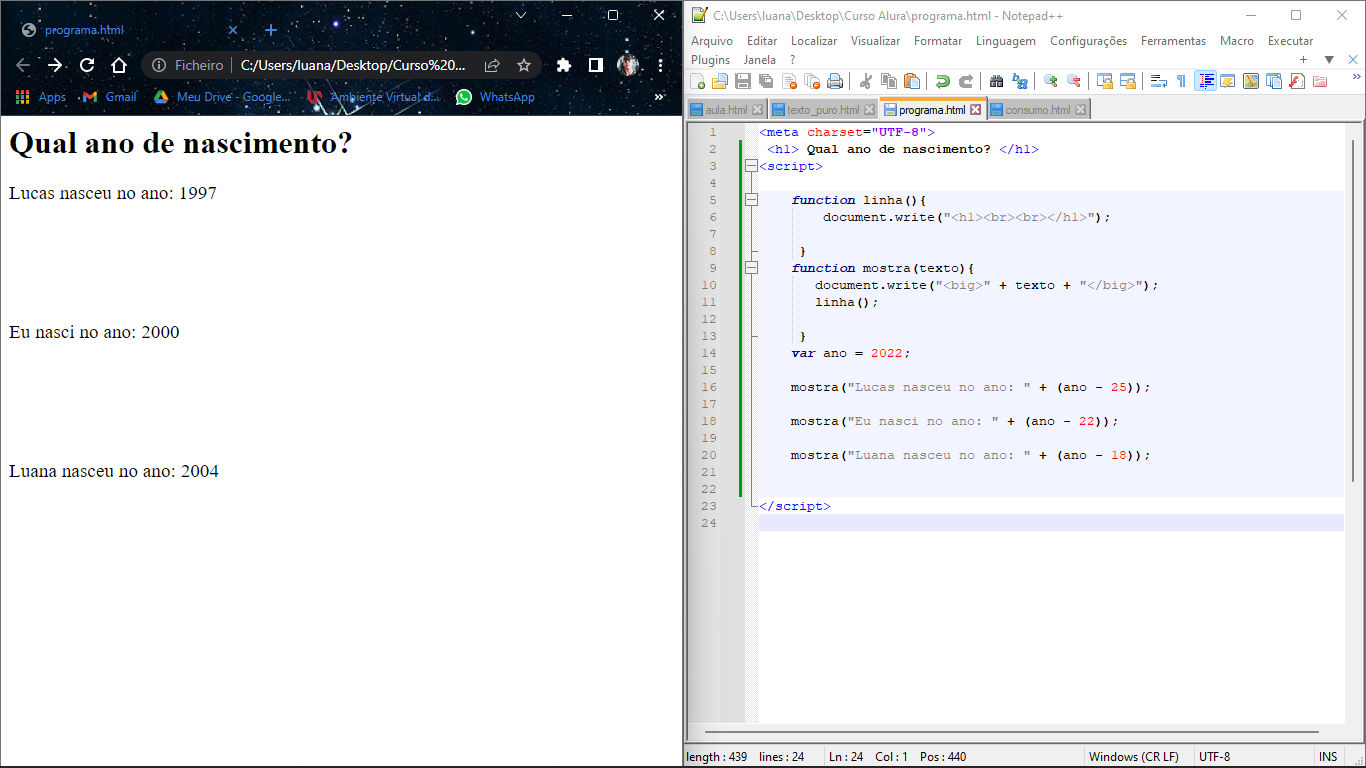Click the Chrome forward arrow

54,65
